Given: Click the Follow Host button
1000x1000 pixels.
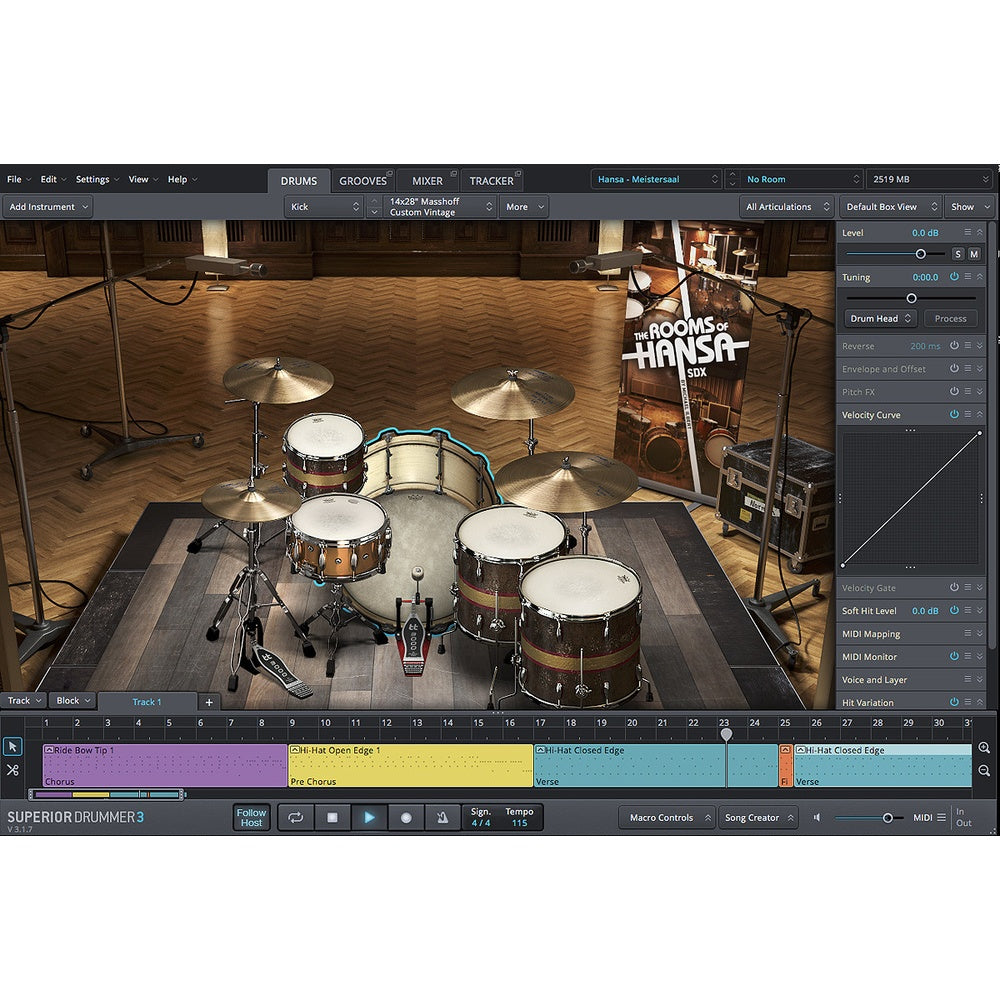Looking at the screenshot, I should pos(252,817).
